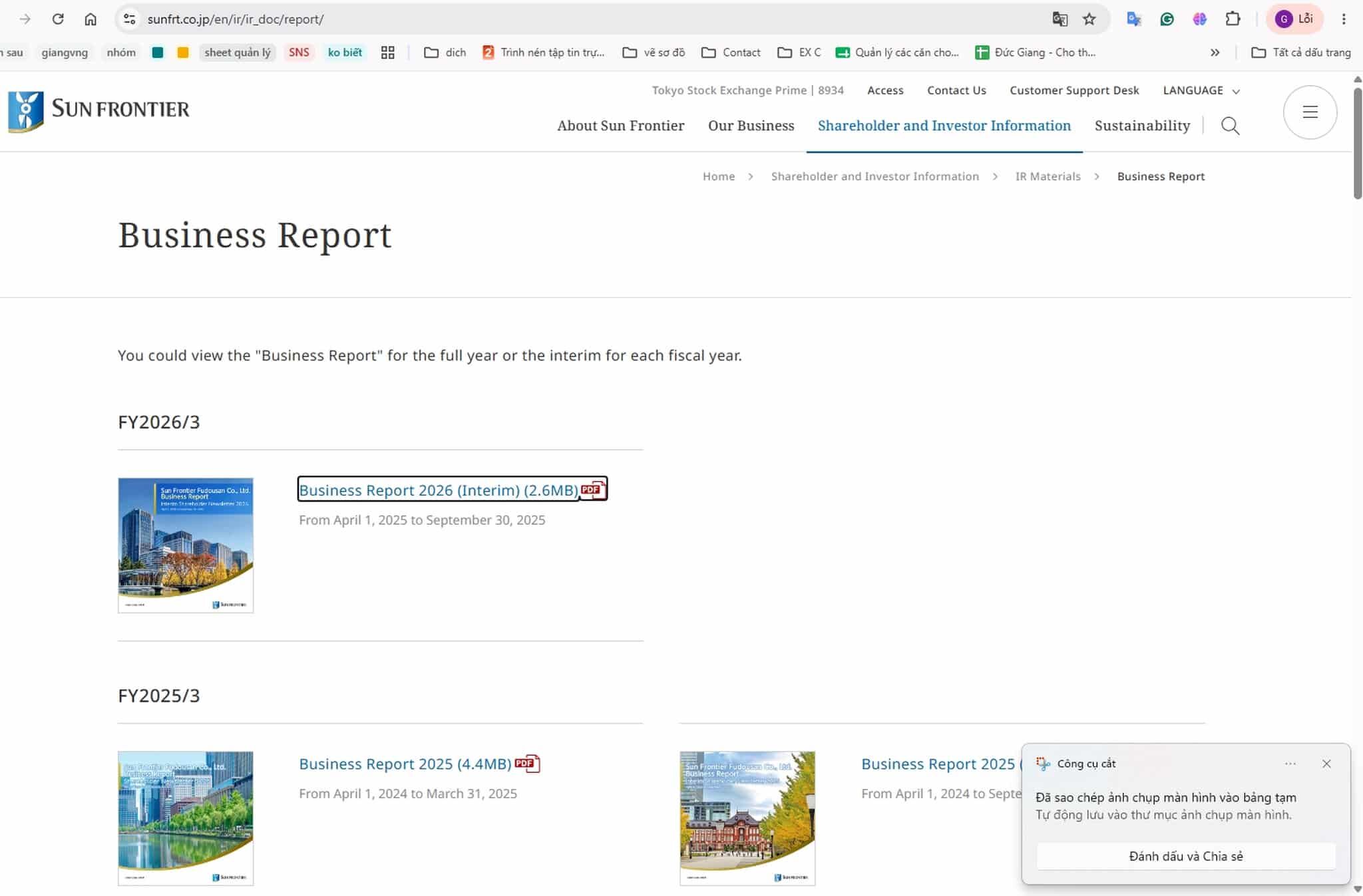Open Google Translate extension icon
The height and width of the screenshot is (896, 1363).
1134,19
